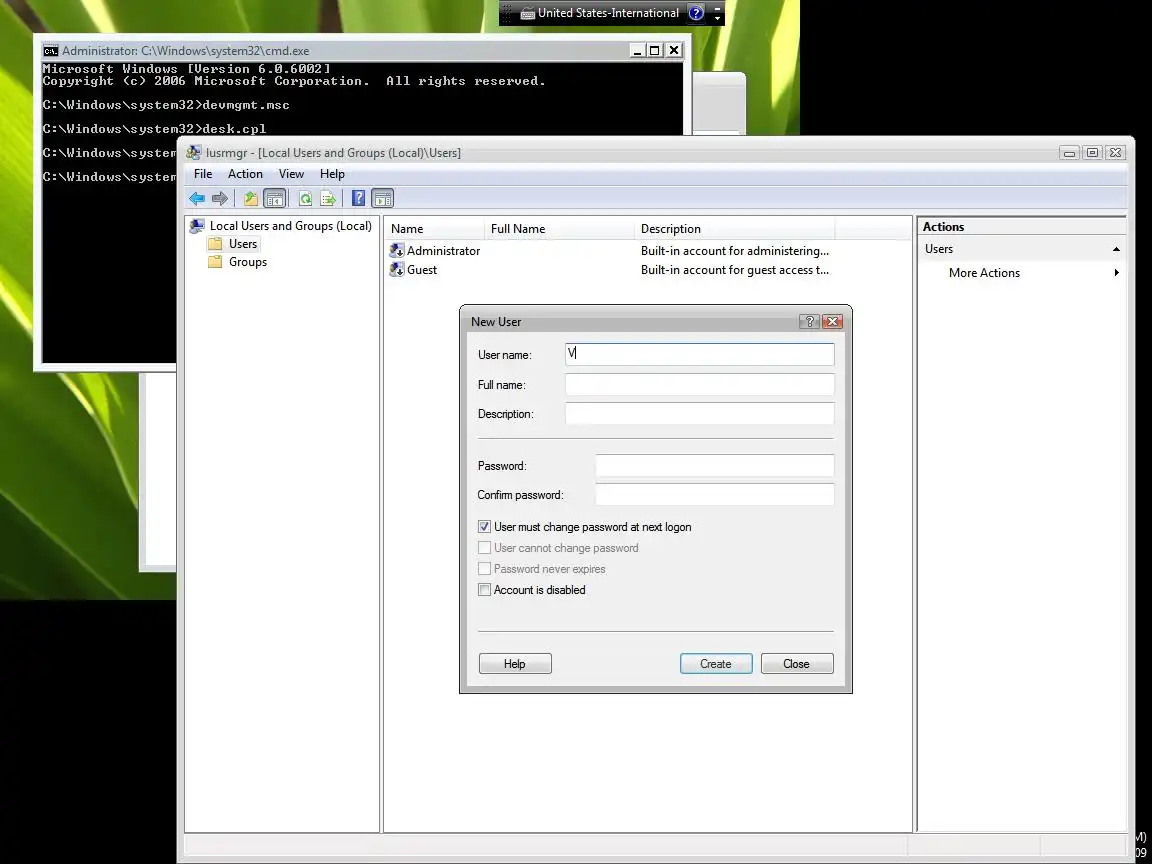
Task: Uncheck User must change password at next logon
Action: pyautogui.click(x=484, y=527)
